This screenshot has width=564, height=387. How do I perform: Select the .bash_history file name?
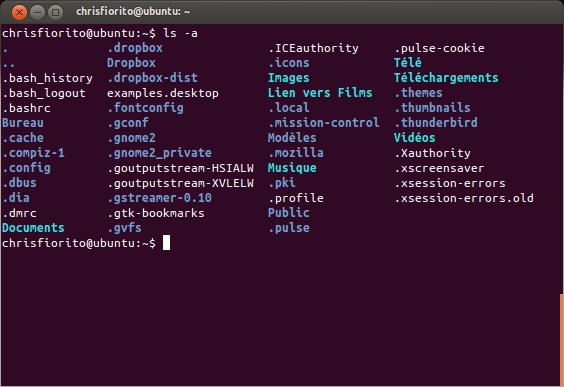[x=47, y=78]
